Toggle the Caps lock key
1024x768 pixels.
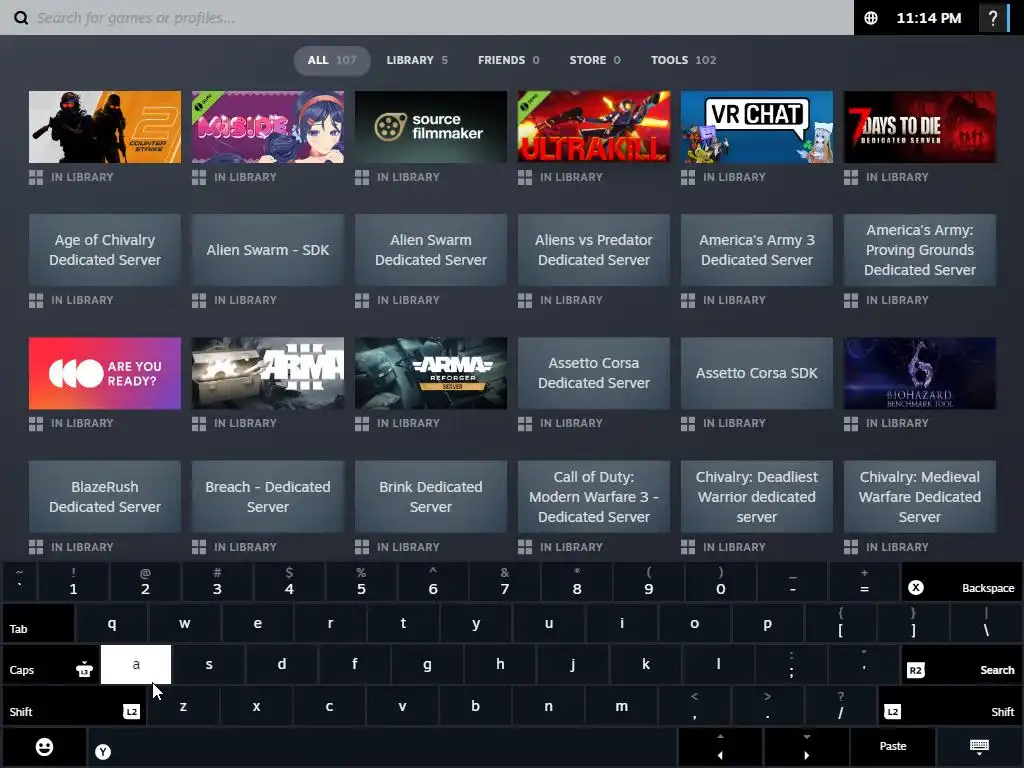tap(51, 664)
